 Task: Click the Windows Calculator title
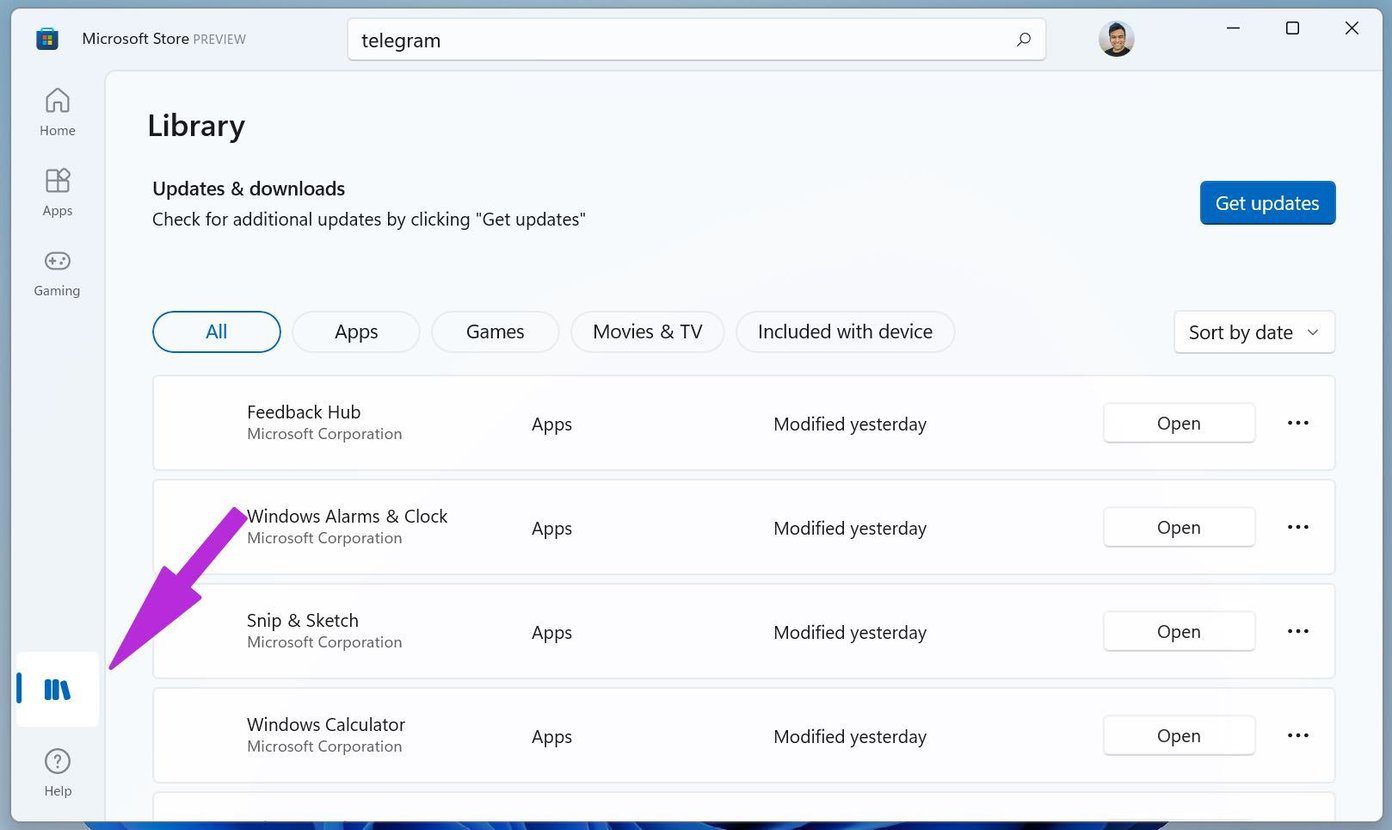326,724
